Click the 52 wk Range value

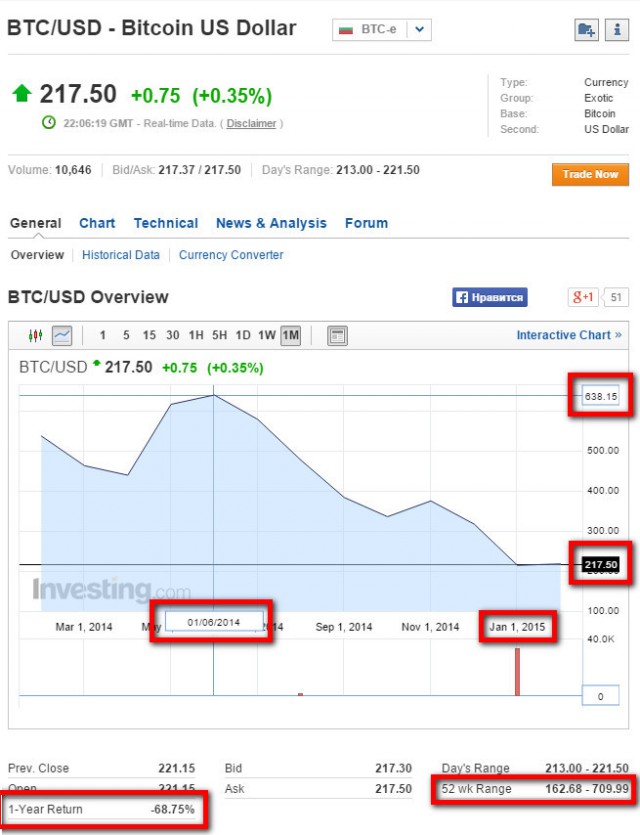pyautogui.click(x=587, y=789)
